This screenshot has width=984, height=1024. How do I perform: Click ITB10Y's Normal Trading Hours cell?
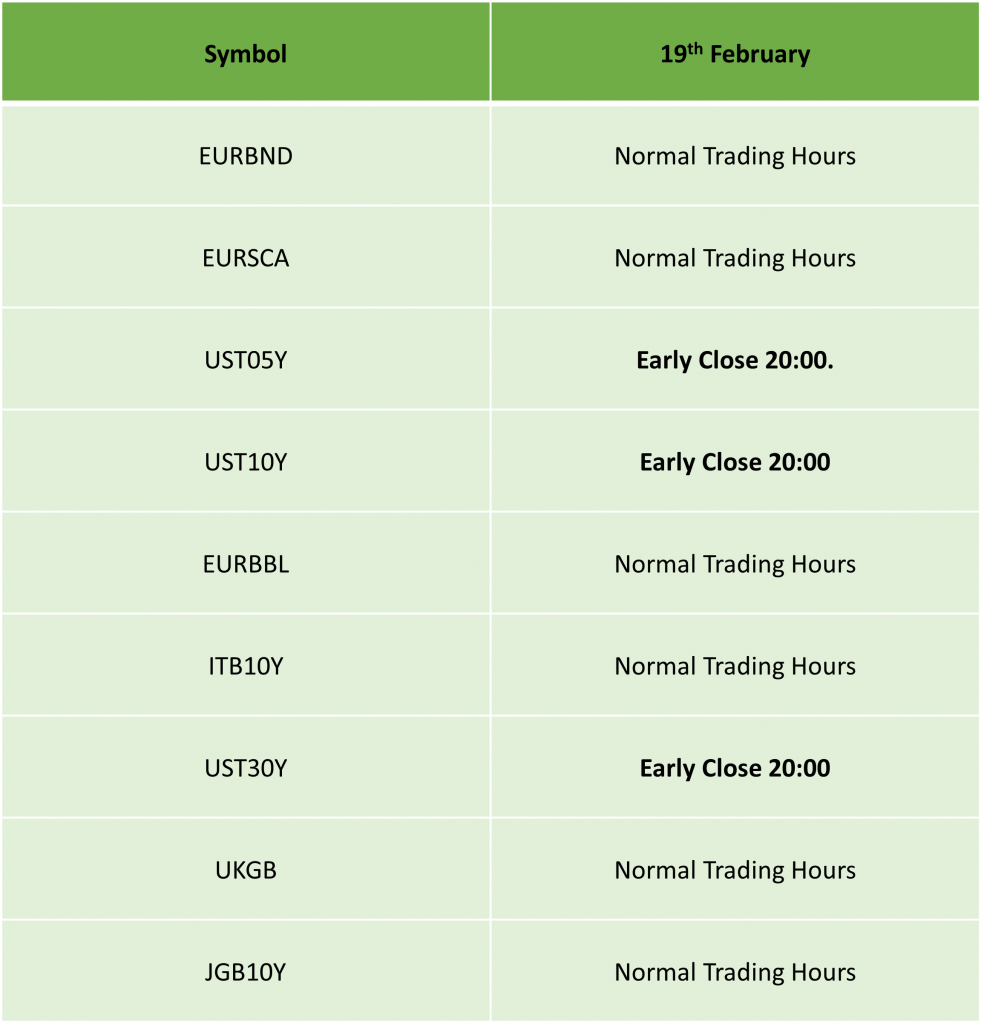735,665
